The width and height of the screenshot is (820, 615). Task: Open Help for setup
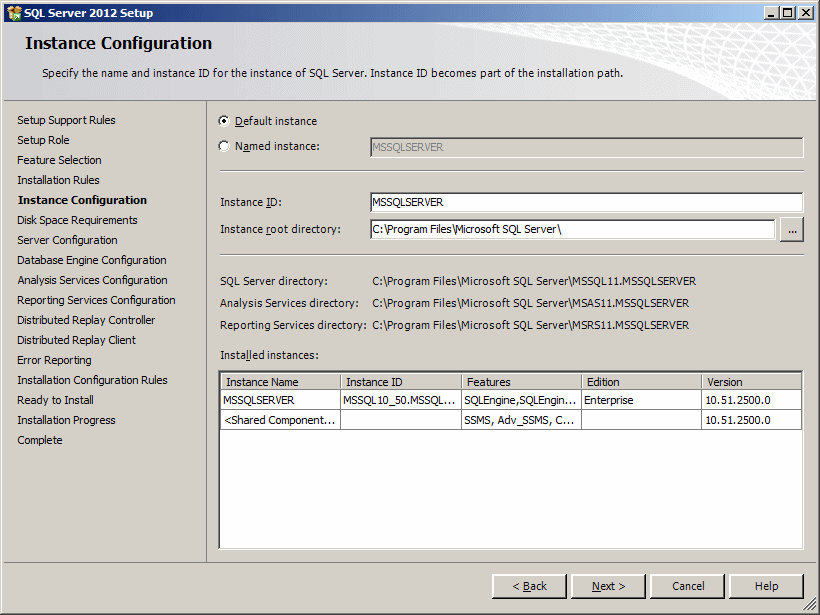(766, 586)
